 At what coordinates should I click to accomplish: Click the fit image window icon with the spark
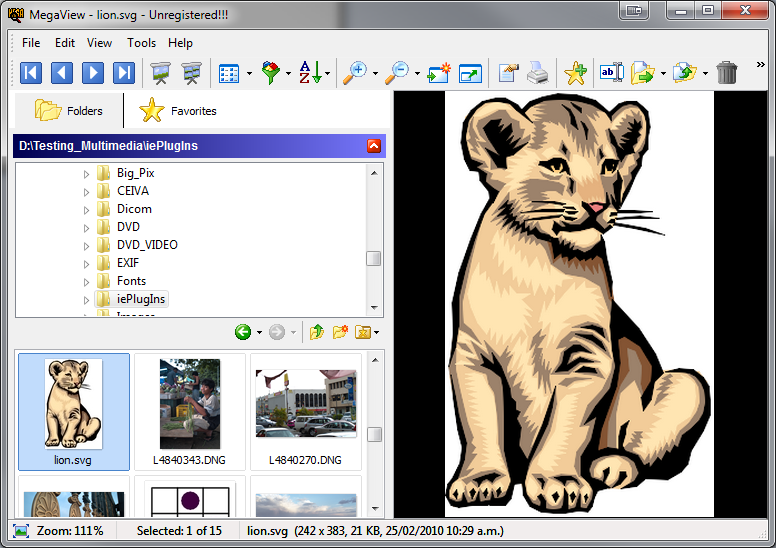[439, 73]
